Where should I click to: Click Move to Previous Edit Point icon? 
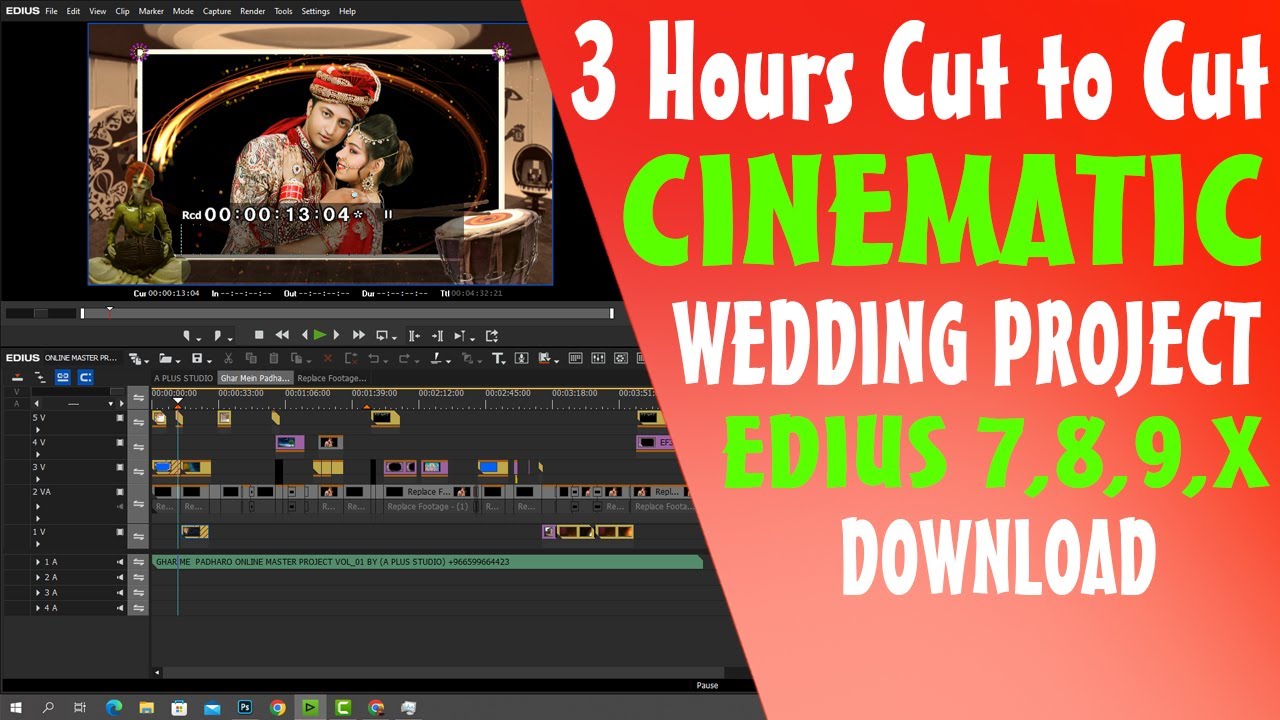pyautogui.click(x=414, y=335)
